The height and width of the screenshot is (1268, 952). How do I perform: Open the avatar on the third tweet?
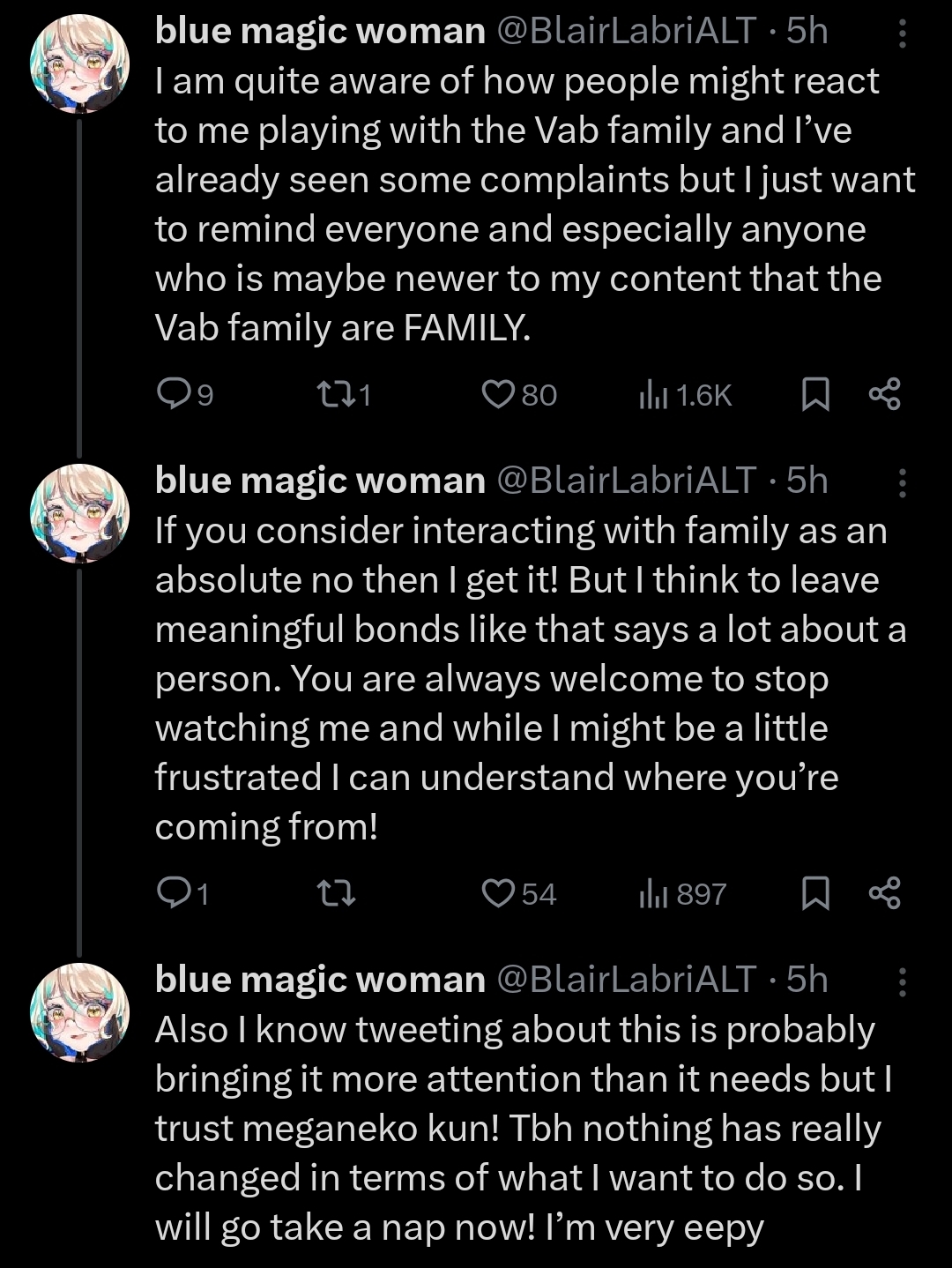pos(80,1012)
